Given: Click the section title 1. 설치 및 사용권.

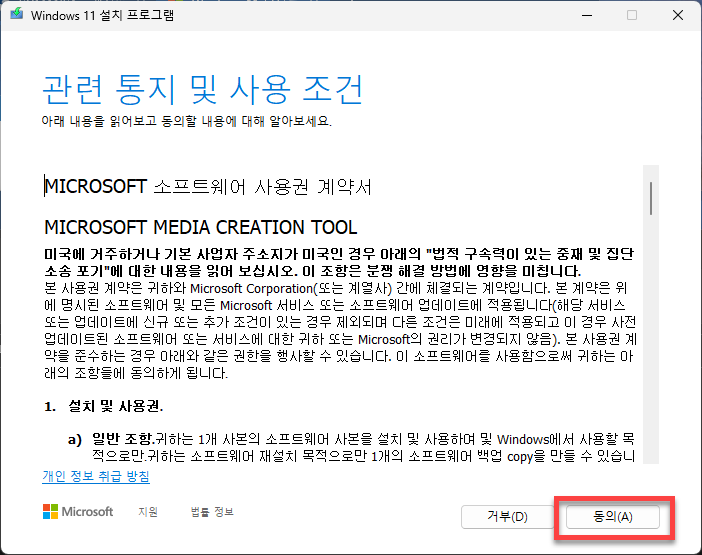Looking at the screenshot, I should tap(103, 406).
